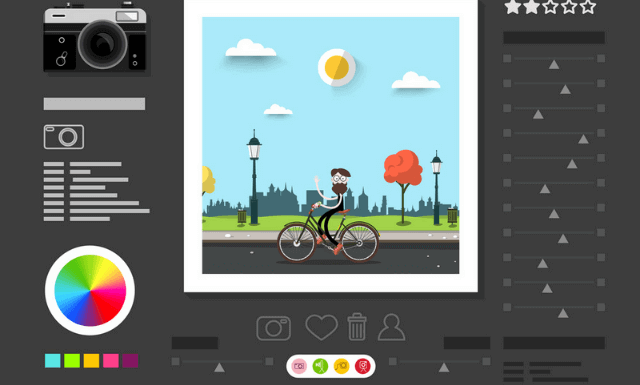Choose the pink circular camera icon
Viewport: 640px width, 385px height.
299,366
